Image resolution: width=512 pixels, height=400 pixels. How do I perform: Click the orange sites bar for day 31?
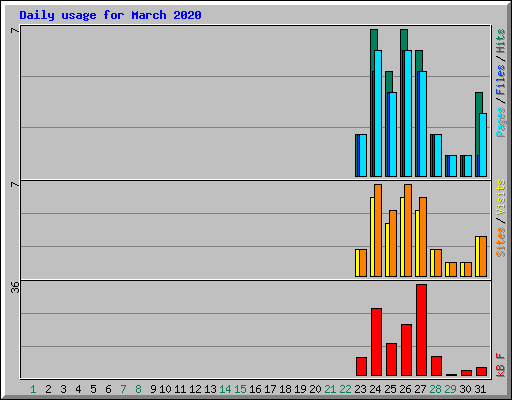483,256
